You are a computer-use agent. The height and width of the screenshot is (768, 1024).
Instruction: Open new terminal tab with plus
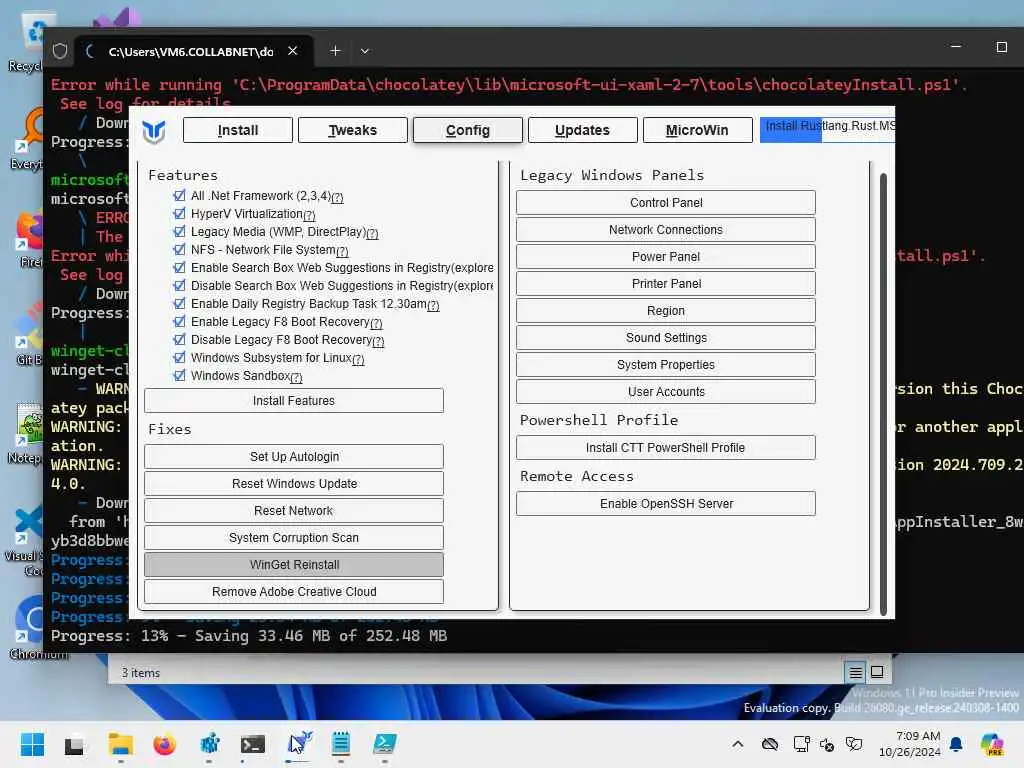click(x=335, y=51)
